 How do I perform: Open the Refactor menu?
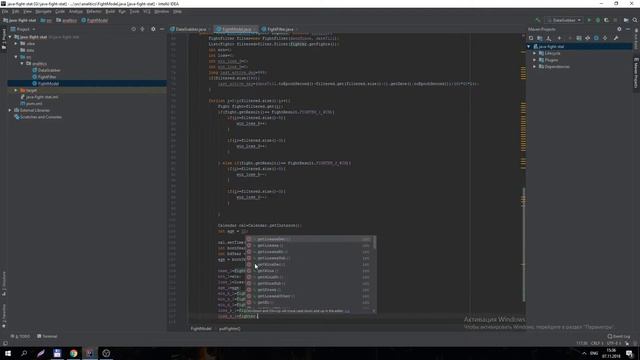(93, 11)
